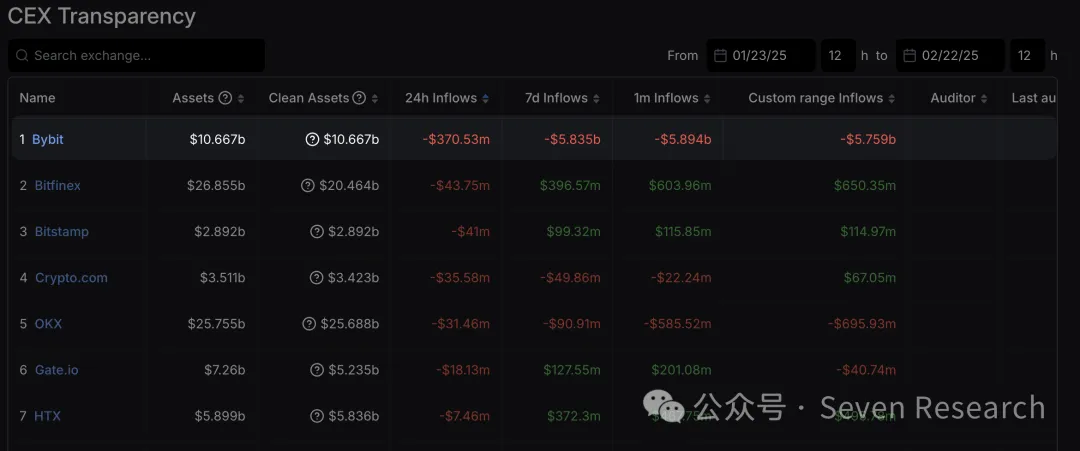Click the Assets column help icon
Viewport: 1080px width, 451px height.
tap(225, 98)
